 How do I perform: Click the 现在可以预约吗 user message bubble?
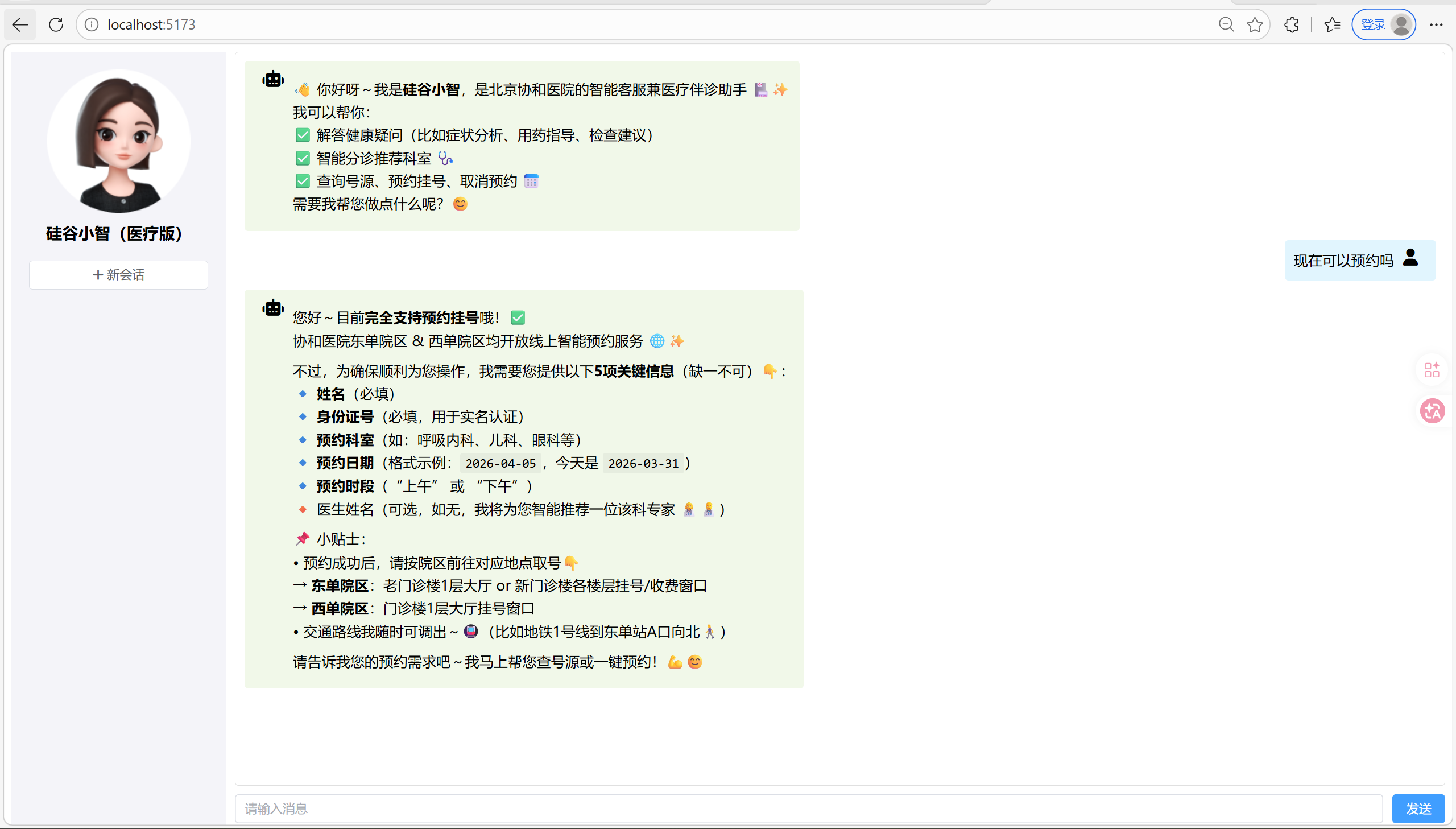1343,261
